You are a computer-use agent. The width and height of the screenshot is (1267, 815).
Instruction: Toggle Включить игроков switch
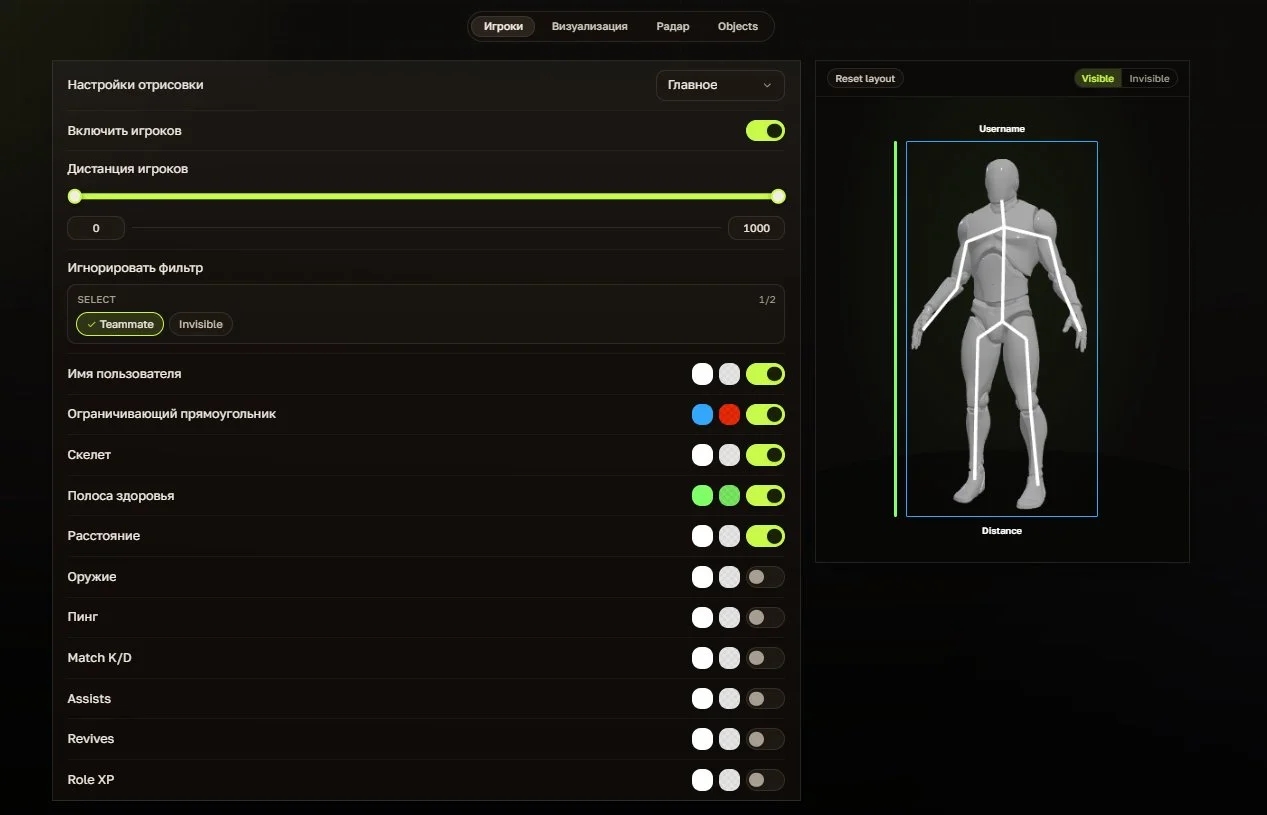coord(765,131)
